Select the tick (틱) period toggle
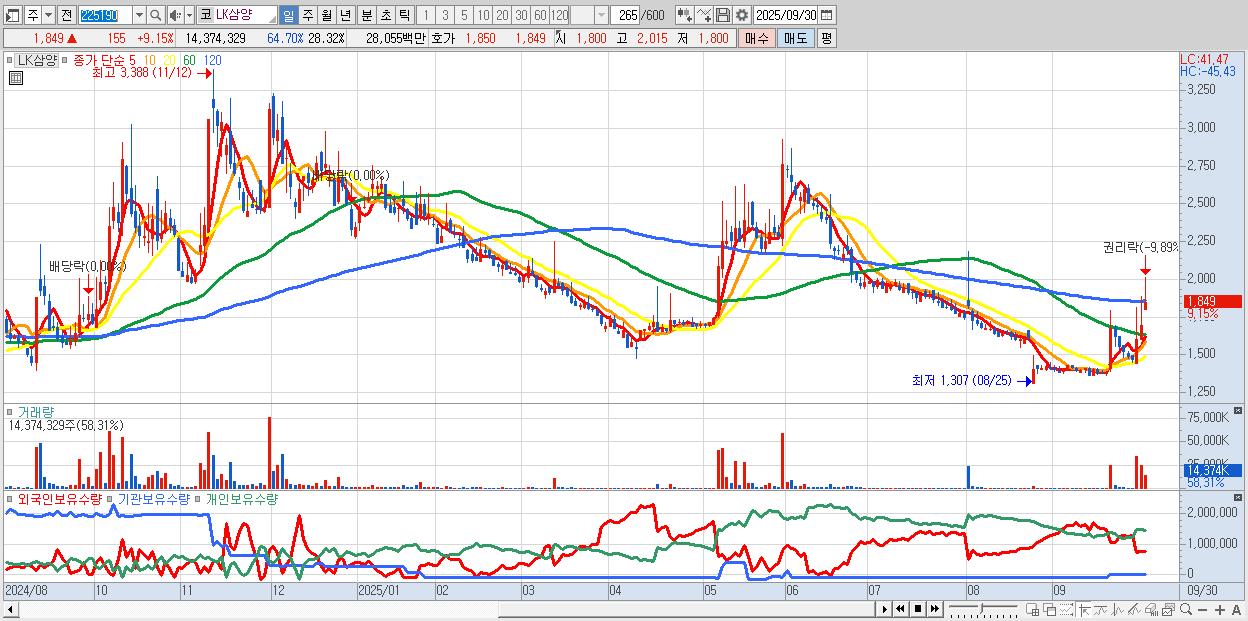Viewport: 1248px width, 621px height. click(x=404, y=15)
